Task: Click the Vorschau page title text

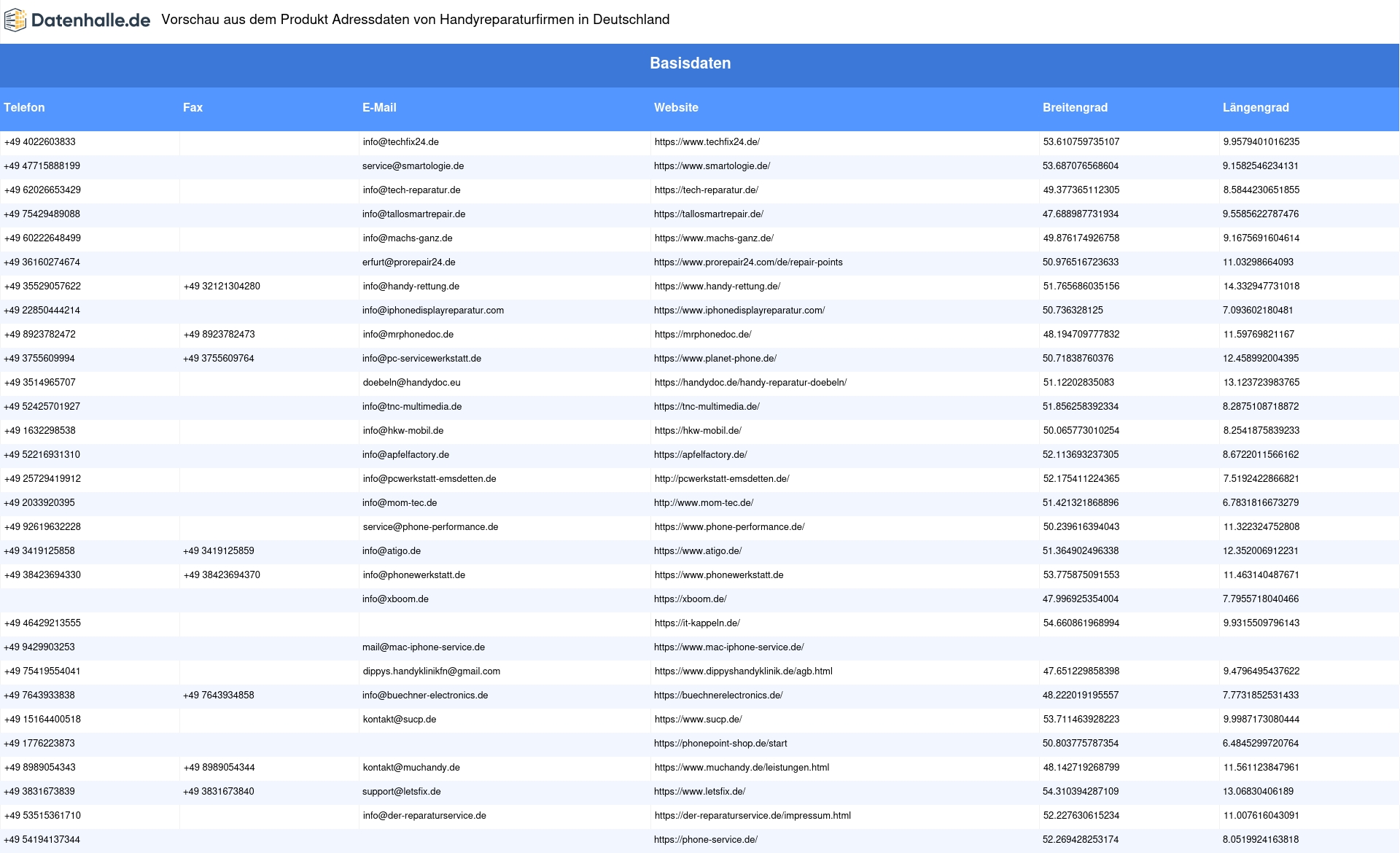Action: click(x=416, y=20)
